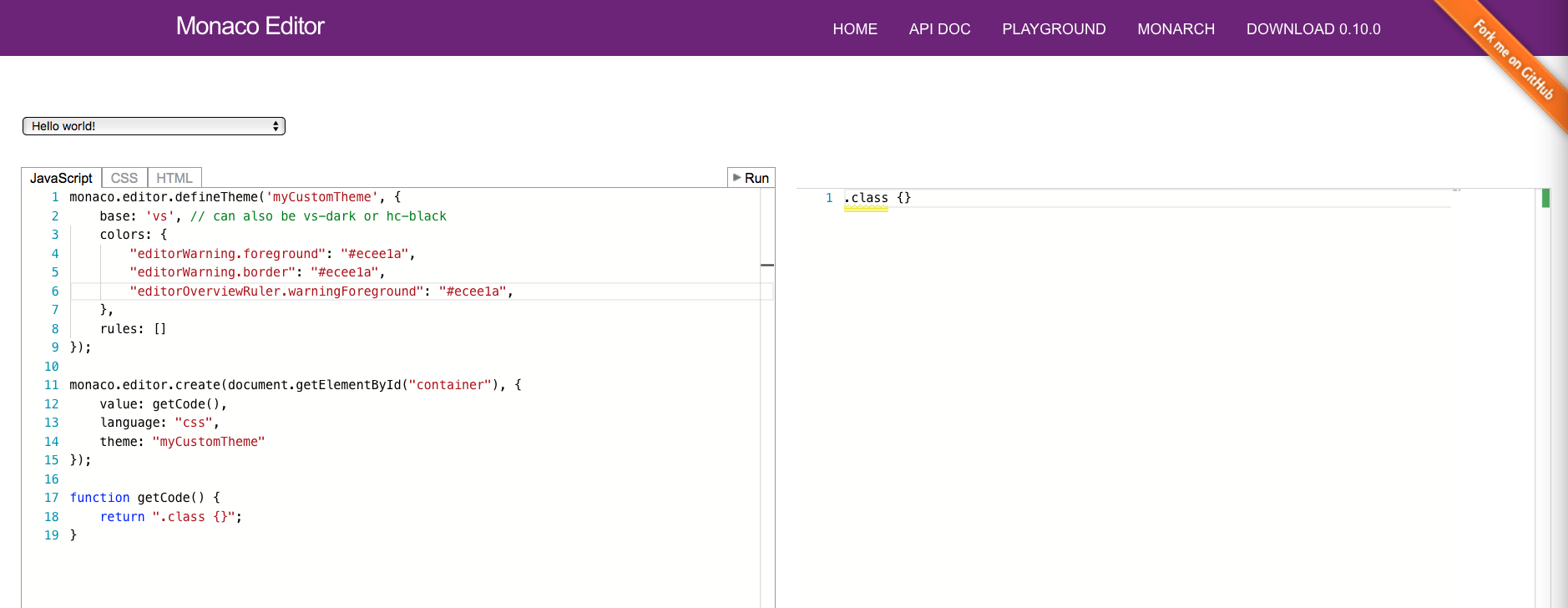Click the green overview ruler marker in preview
The width and height of the screenshot is (1568, 608).
pos(1545,198)
